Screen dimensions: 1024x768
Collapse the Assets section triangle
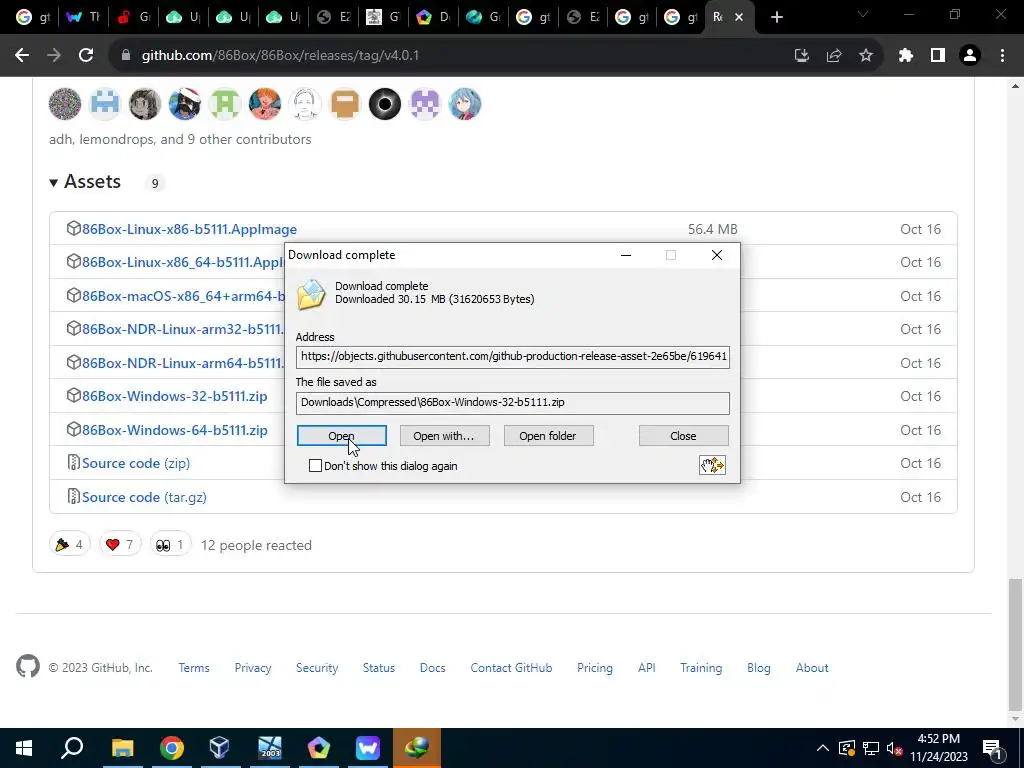coord(54,182)
